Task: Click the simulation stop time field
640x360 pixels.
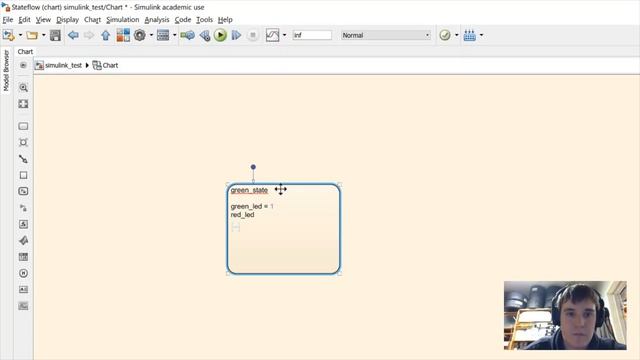Action: pyautogui.click(x=312, y=35)
